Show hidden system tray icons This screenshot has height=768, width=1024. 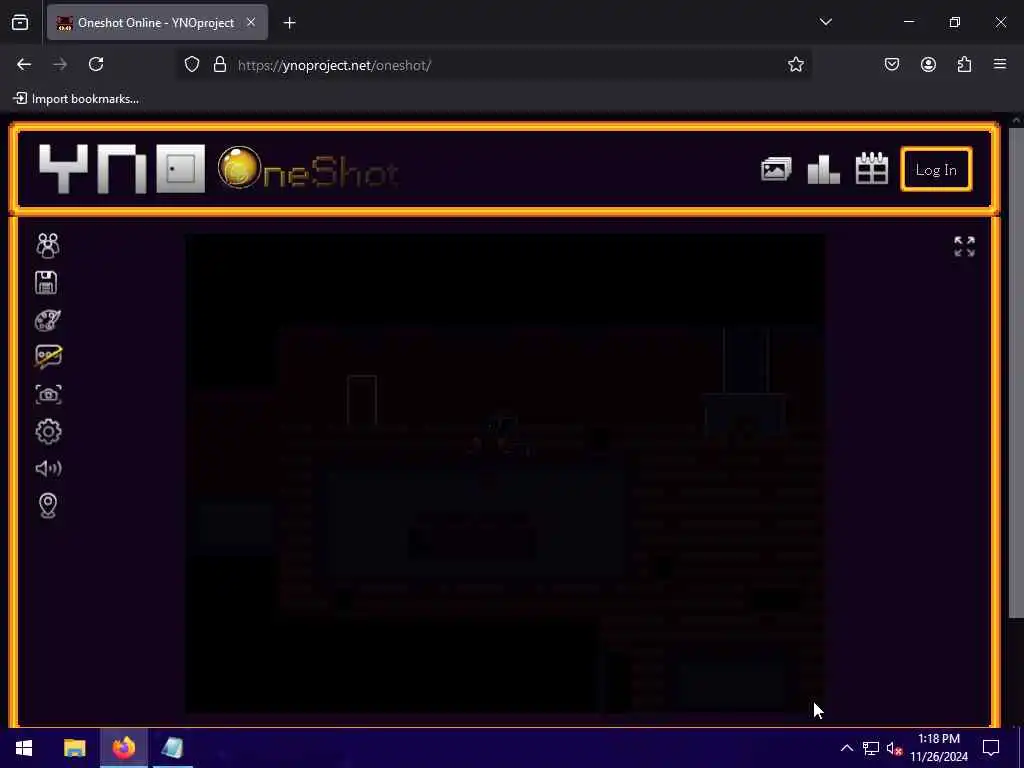846,748
